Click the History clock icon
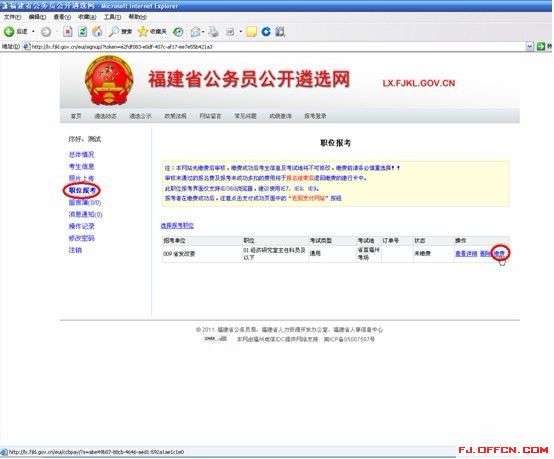This screenshot has height=459, width=554. [178, 32]
